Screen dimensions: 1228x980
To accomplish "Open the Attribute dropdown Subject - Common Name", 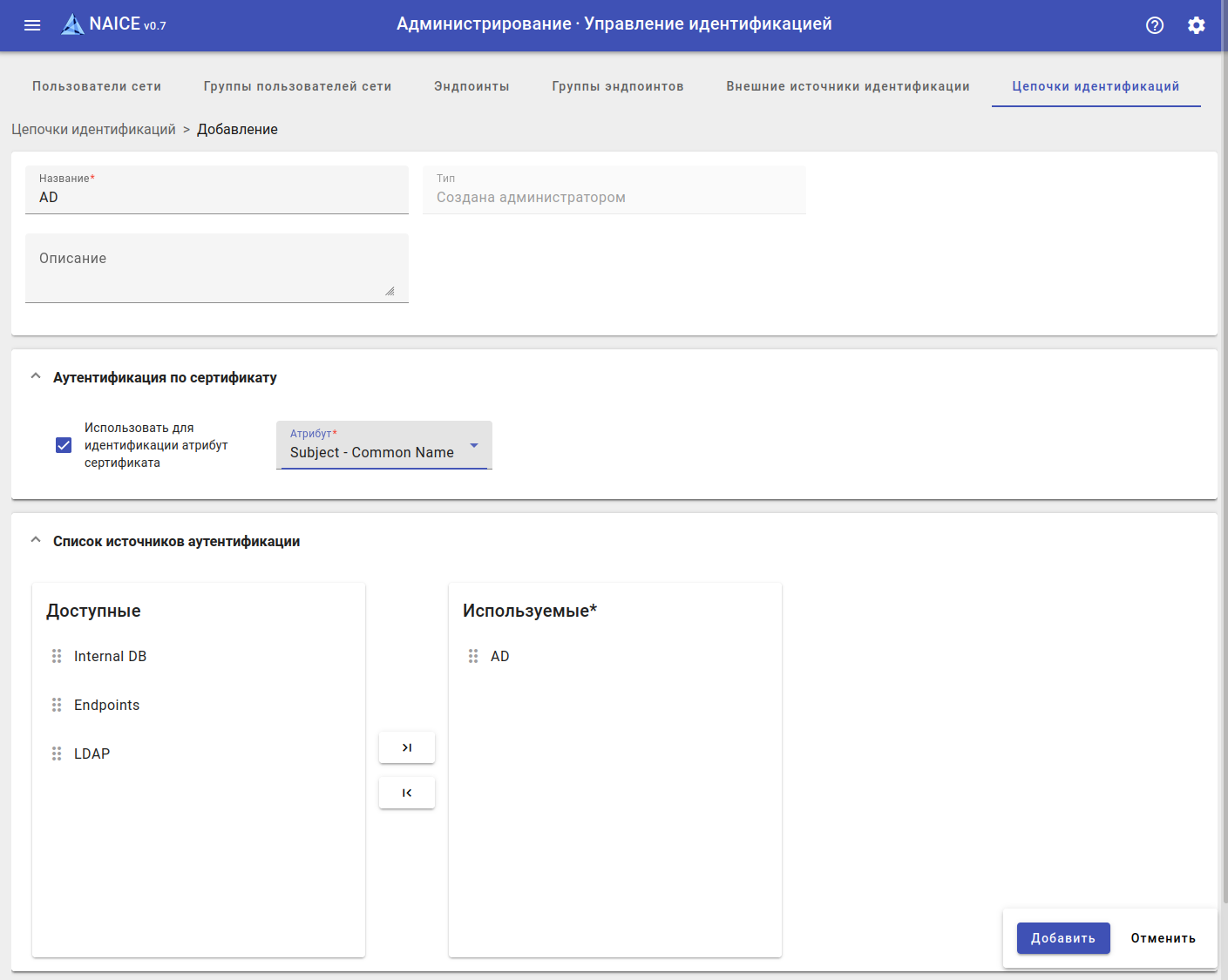I will 383,446.
